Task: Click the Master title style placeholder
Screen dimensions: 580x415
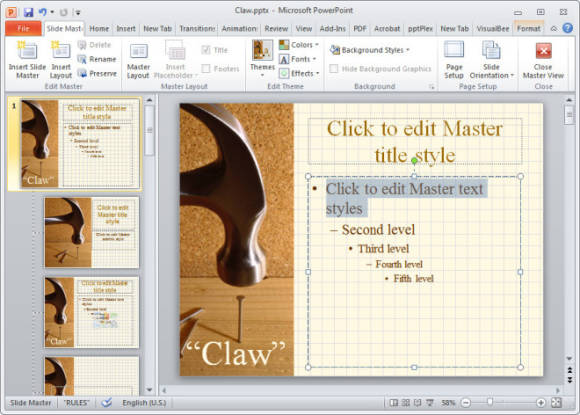Action: [415, 141]
